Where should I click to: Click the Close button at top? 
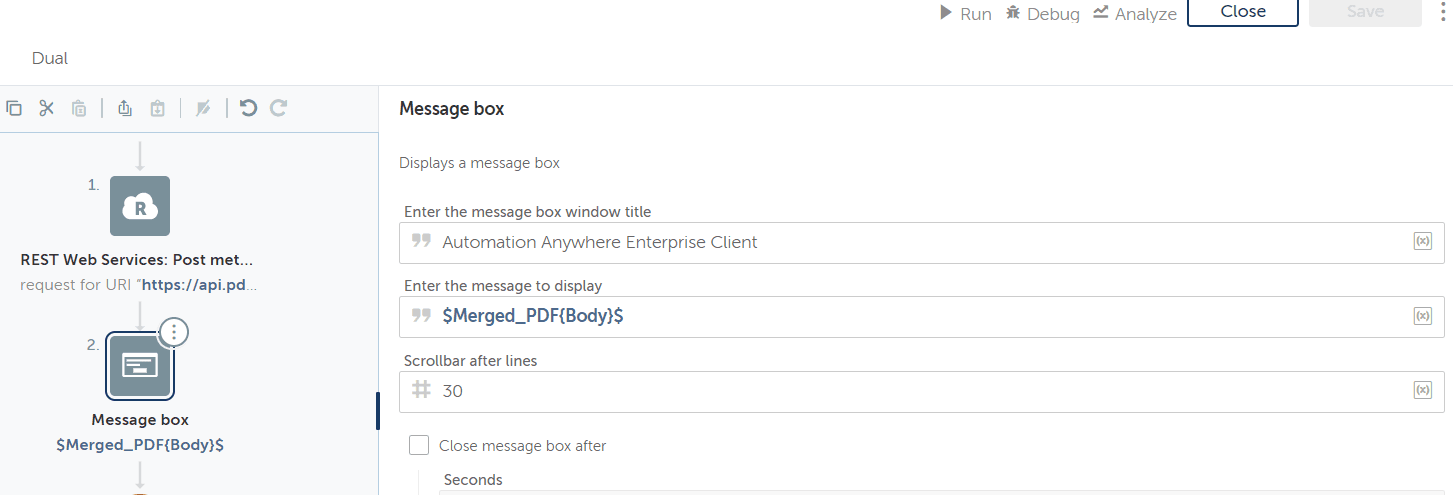coord(1243,12)
